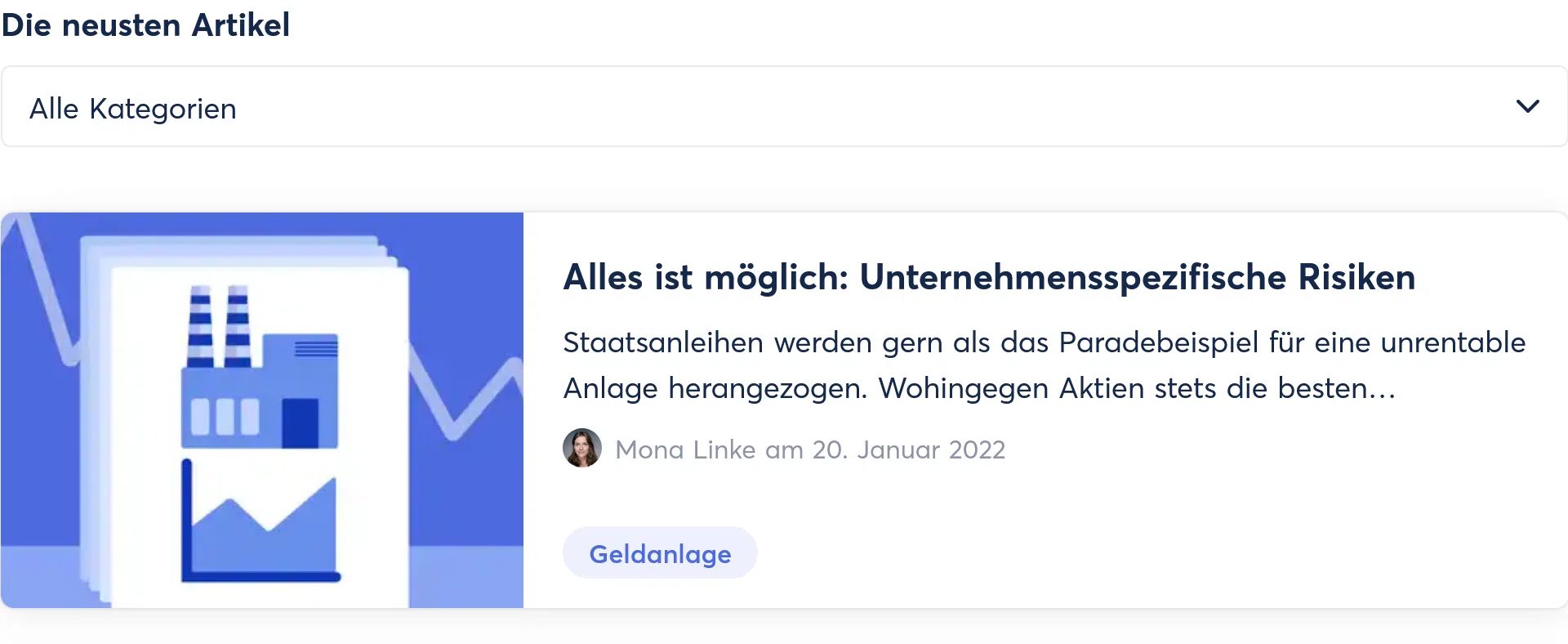The image size is (1568, 644).
Task: Open article 'Alles ist möglich: Unternehmensspezifische Risiken'
Action: coord(988,277)
